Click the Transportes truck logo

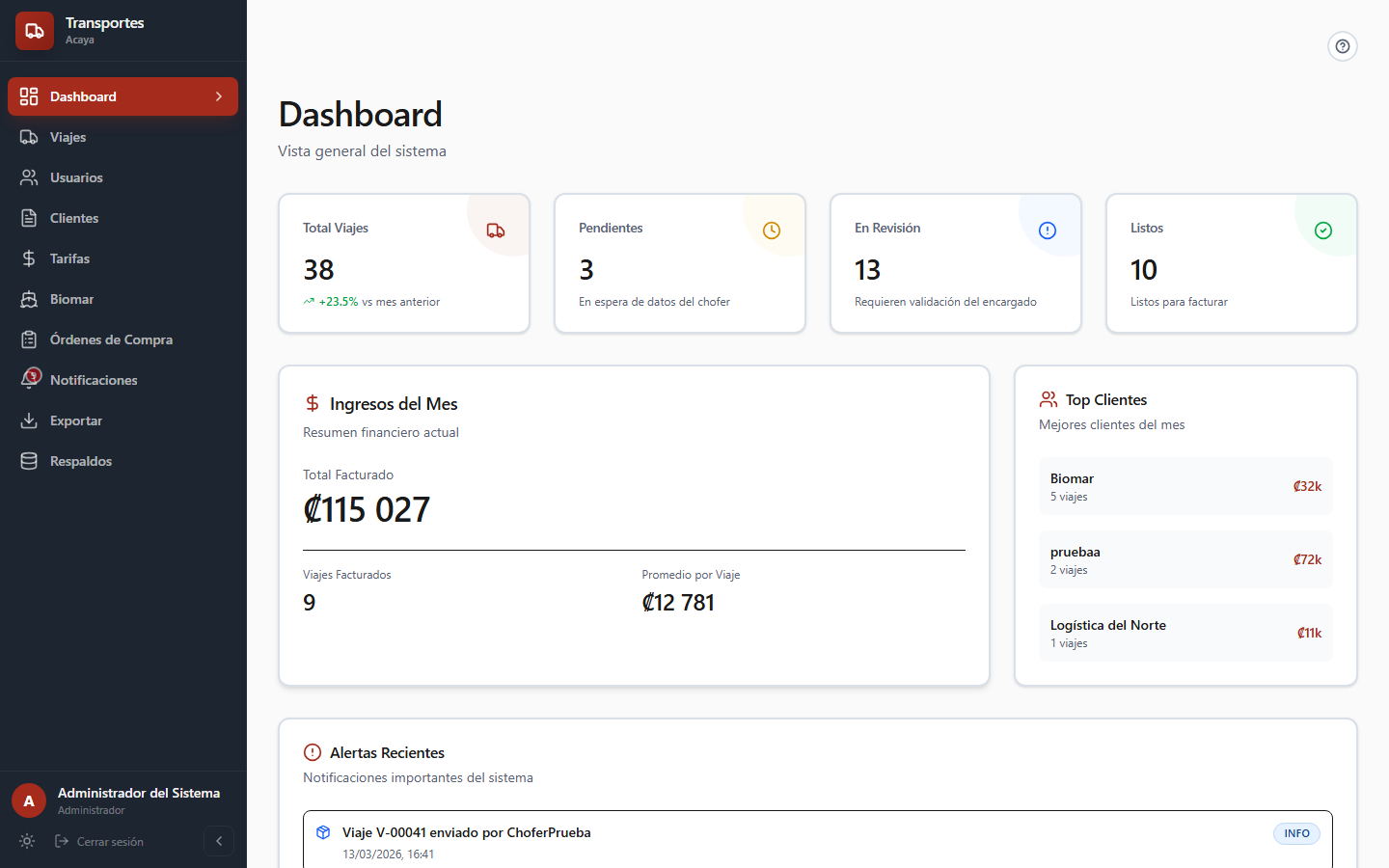tap(34, 30)
